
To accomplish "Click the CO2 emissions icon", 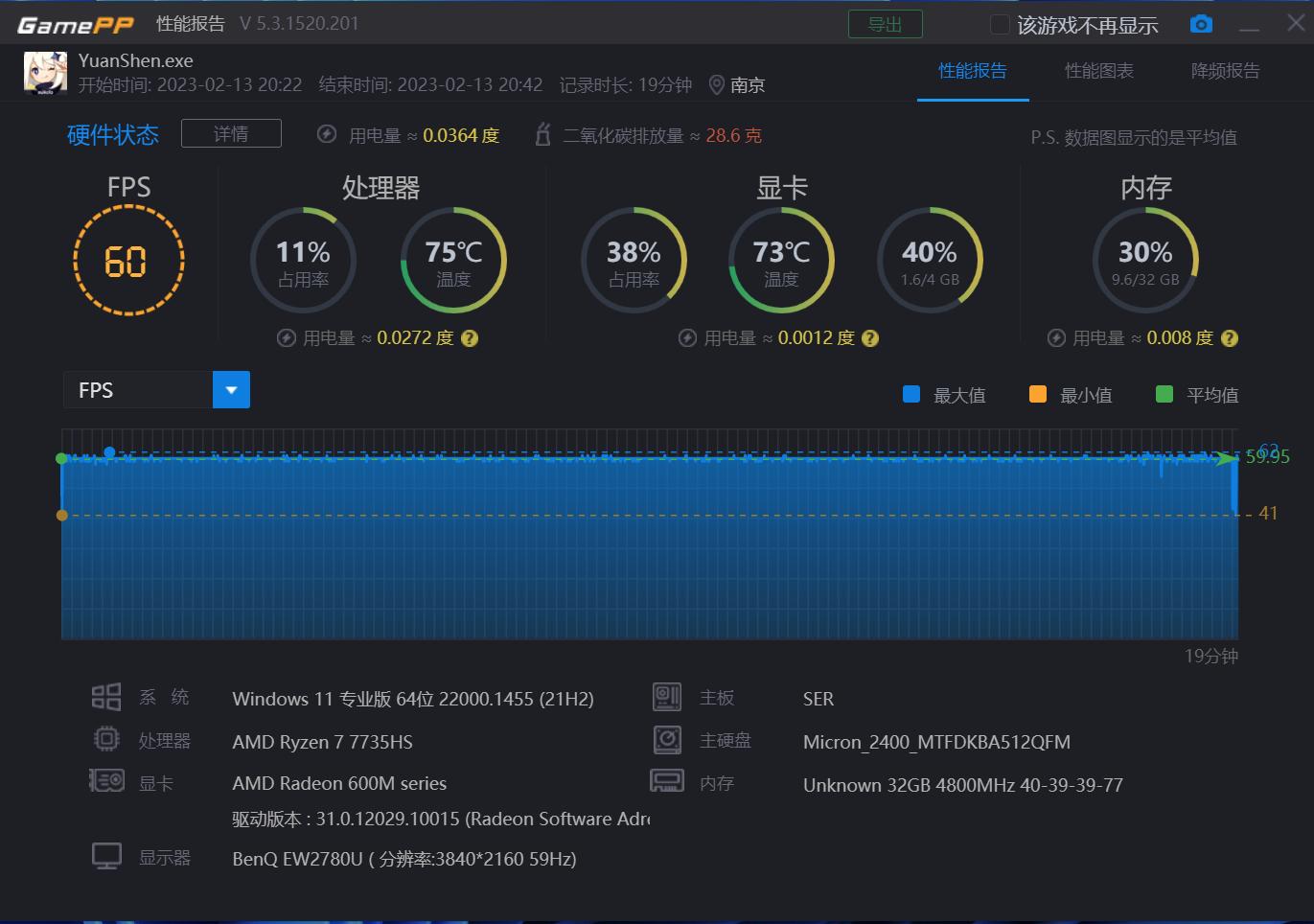I will point(542,134).
